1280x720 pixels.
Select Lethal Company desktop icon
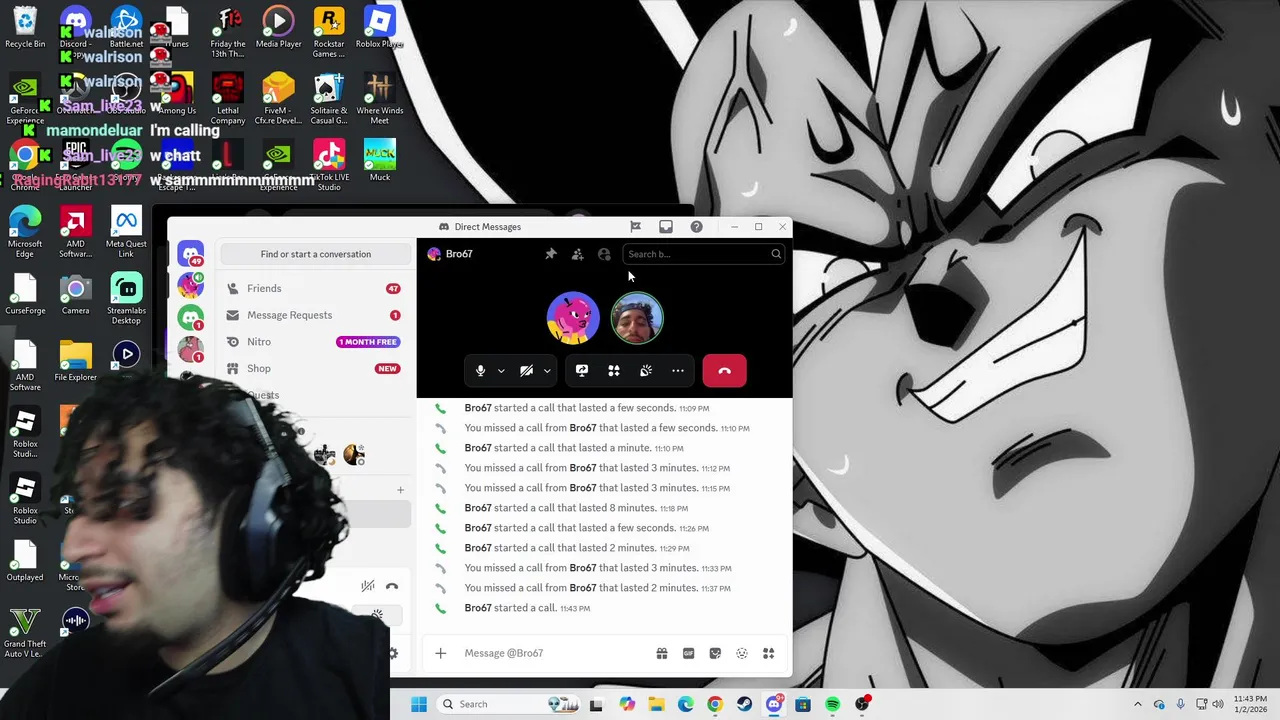pos(228,99)
